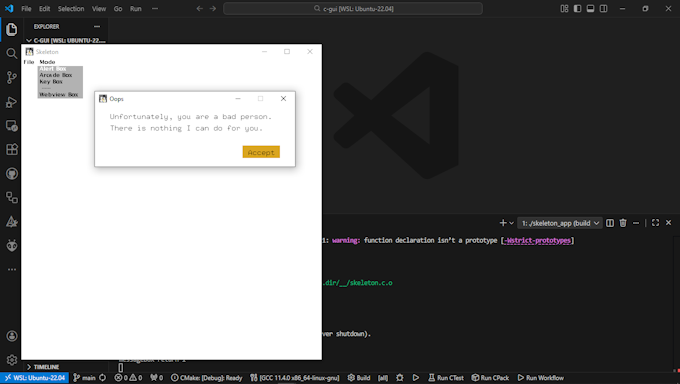The width and height of the screenshot is (680, 384).
Task: Open the Selection menu
Action: coord(71,9)
